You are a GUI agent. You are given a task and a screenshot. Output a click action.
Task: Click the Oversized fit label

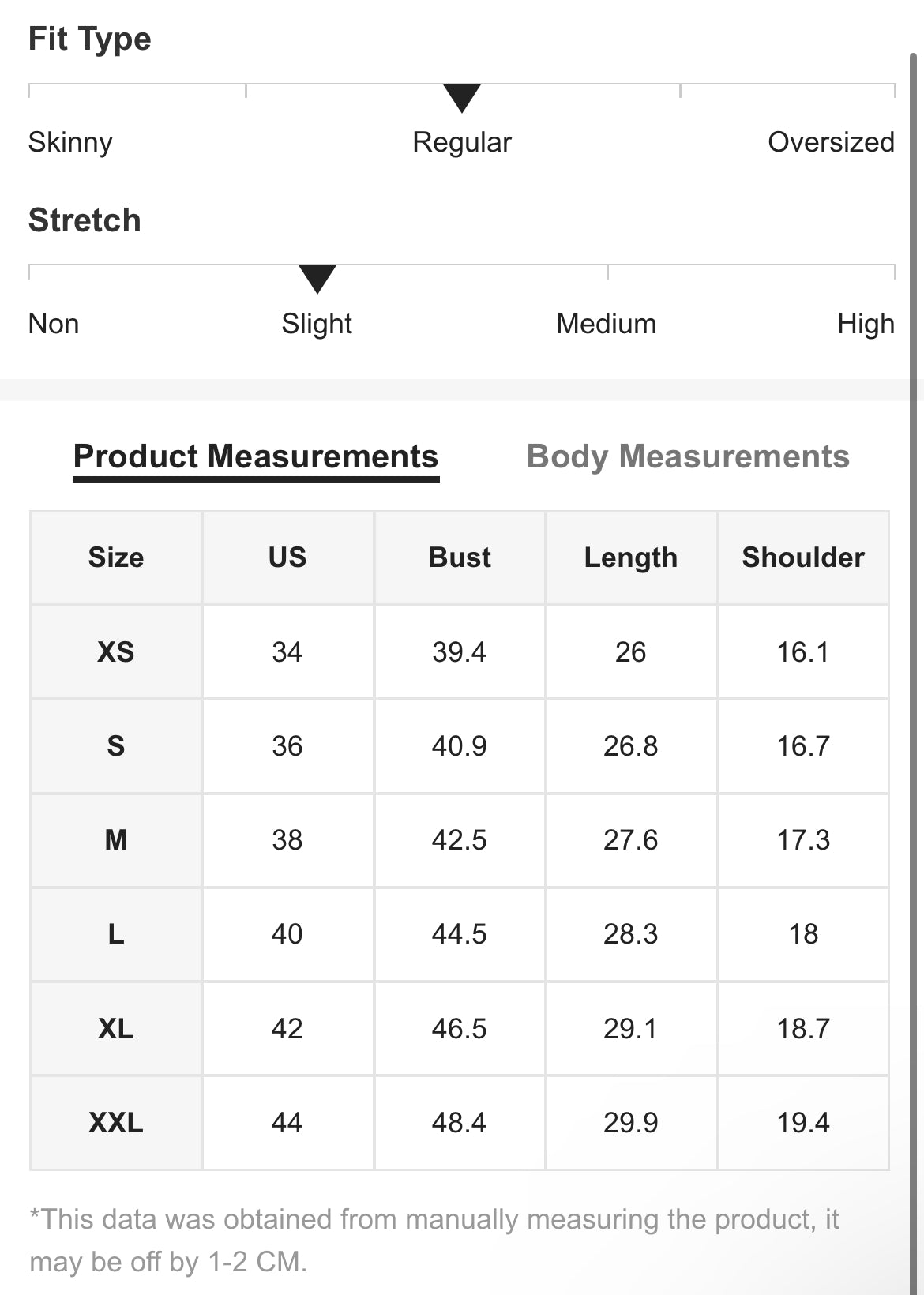point(831,142)
